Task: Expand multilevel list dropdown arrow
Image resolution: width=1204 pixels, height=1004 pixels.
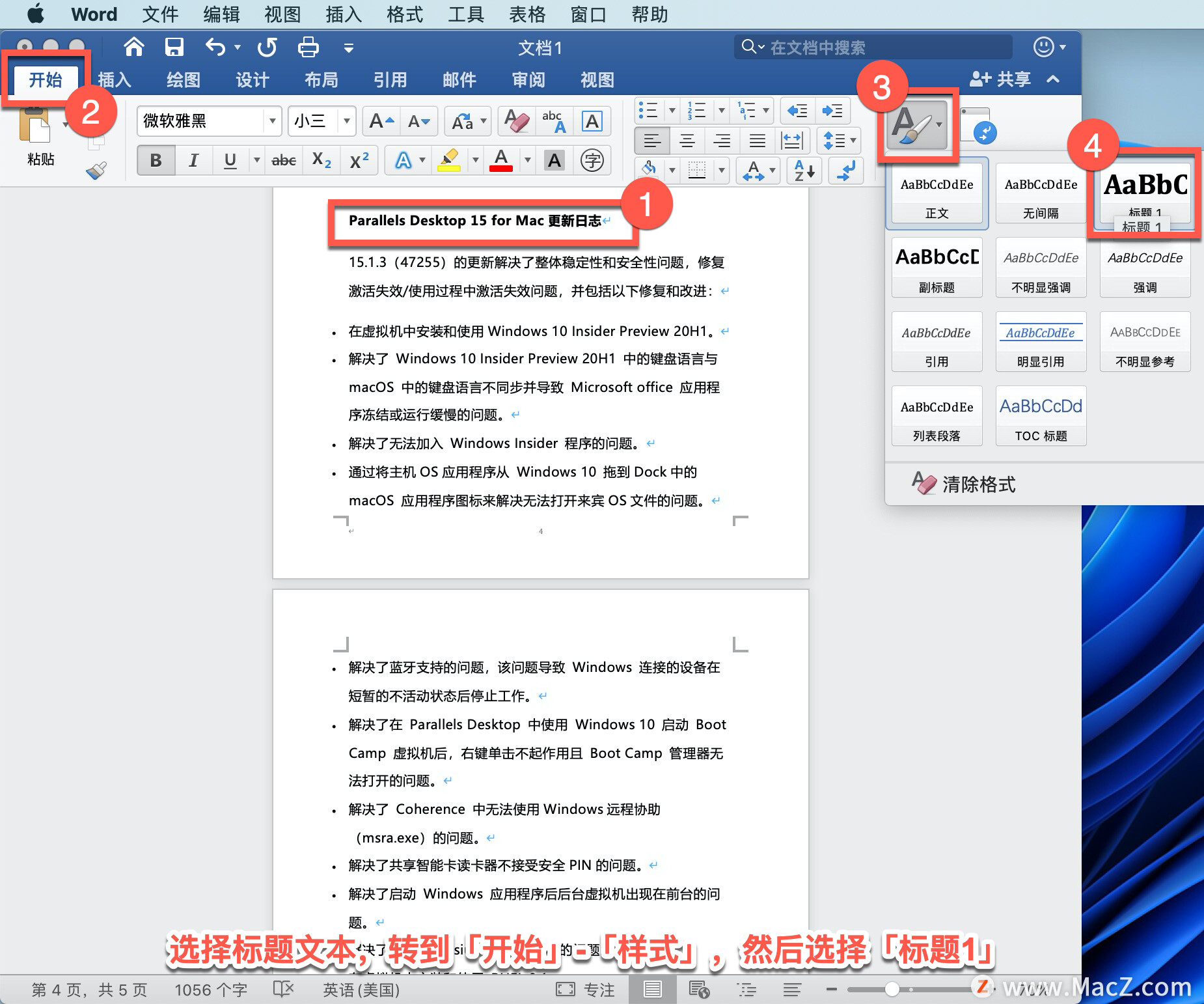Action: pyautogui.click(x=765, y=111)
